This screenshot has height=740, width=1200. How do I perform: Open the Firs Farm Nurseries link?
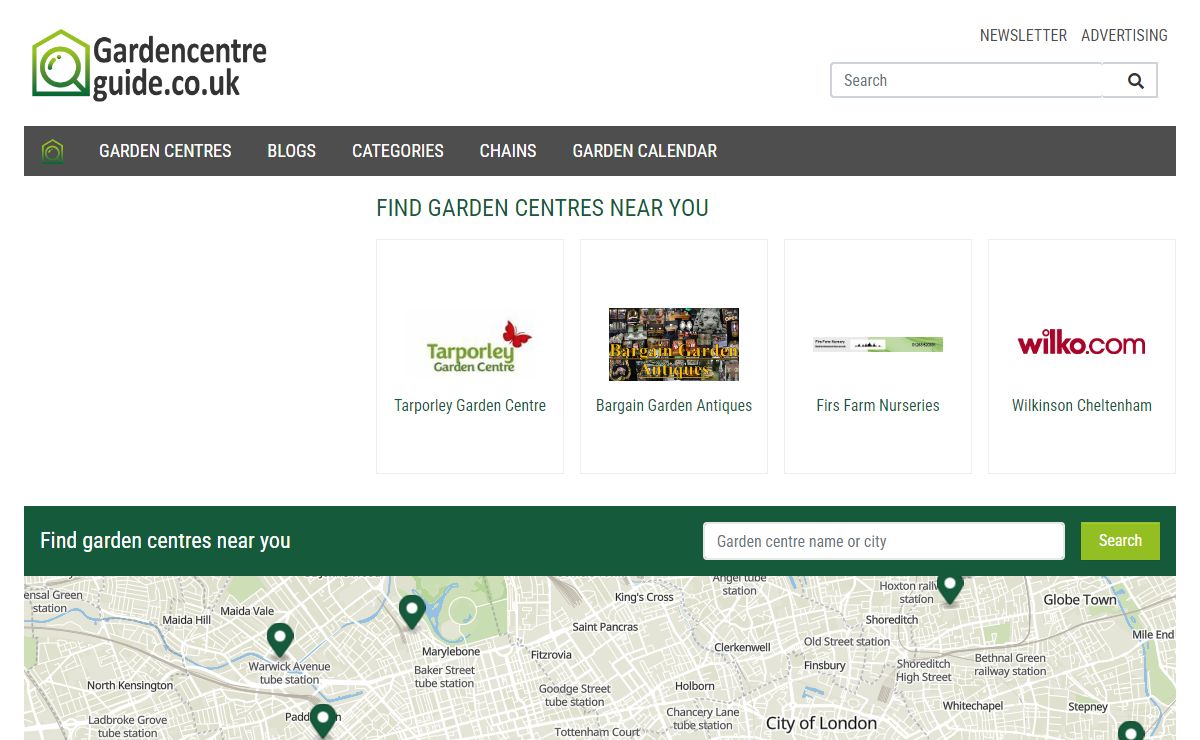point(878,405)
